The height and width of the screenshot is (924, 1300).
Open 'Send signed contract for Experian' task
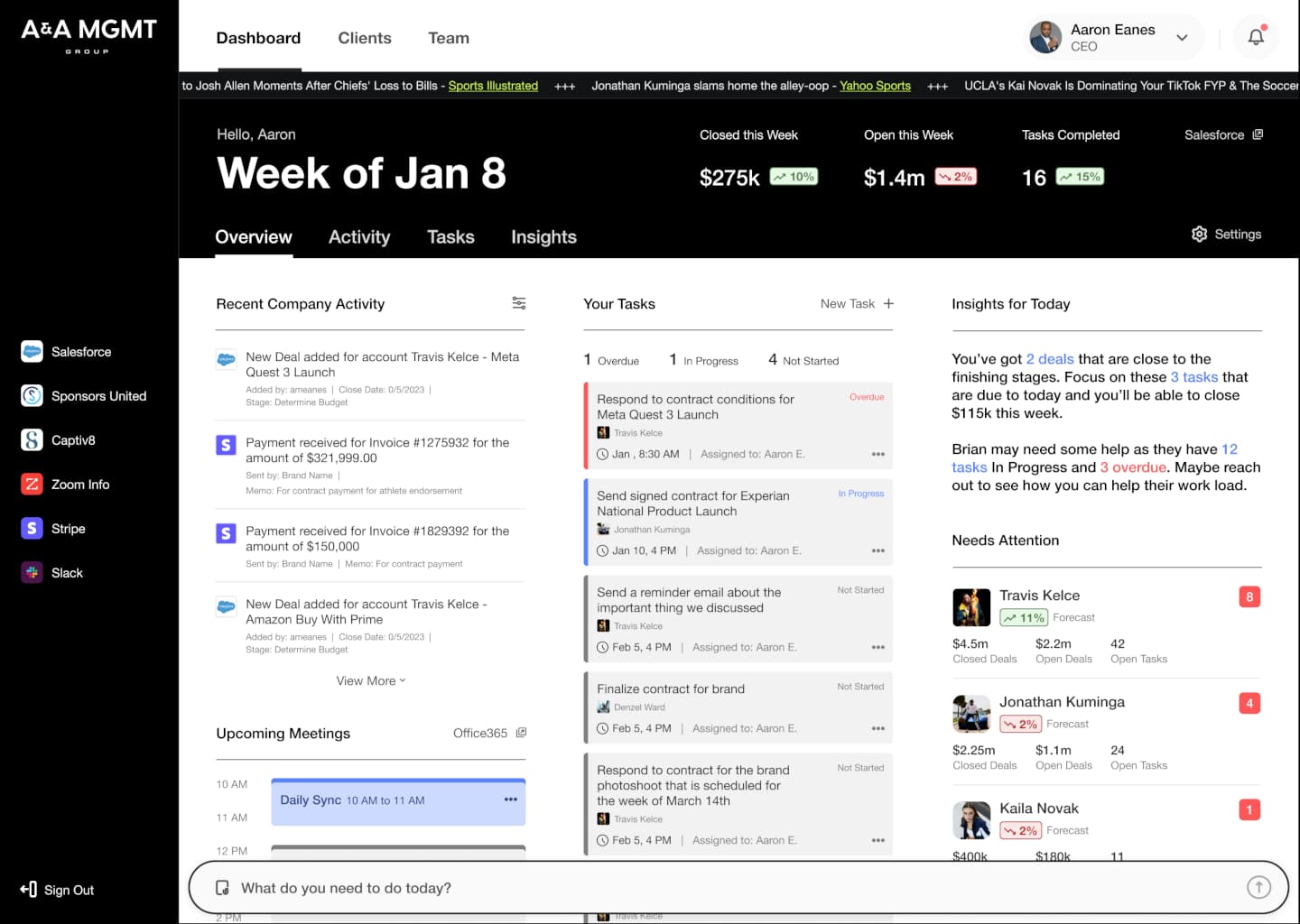[x=738, y=522]
